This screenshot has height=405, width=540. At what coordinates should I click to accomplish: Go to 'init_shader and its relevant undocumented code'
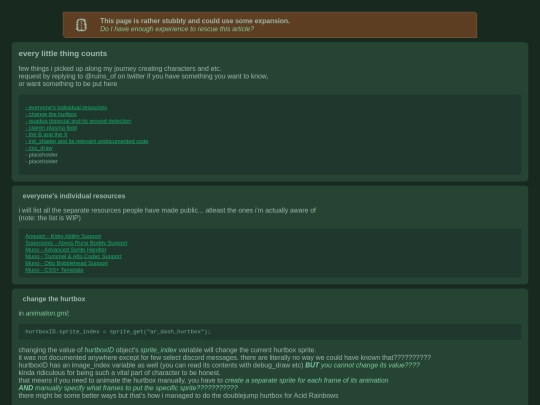point(87,141)
